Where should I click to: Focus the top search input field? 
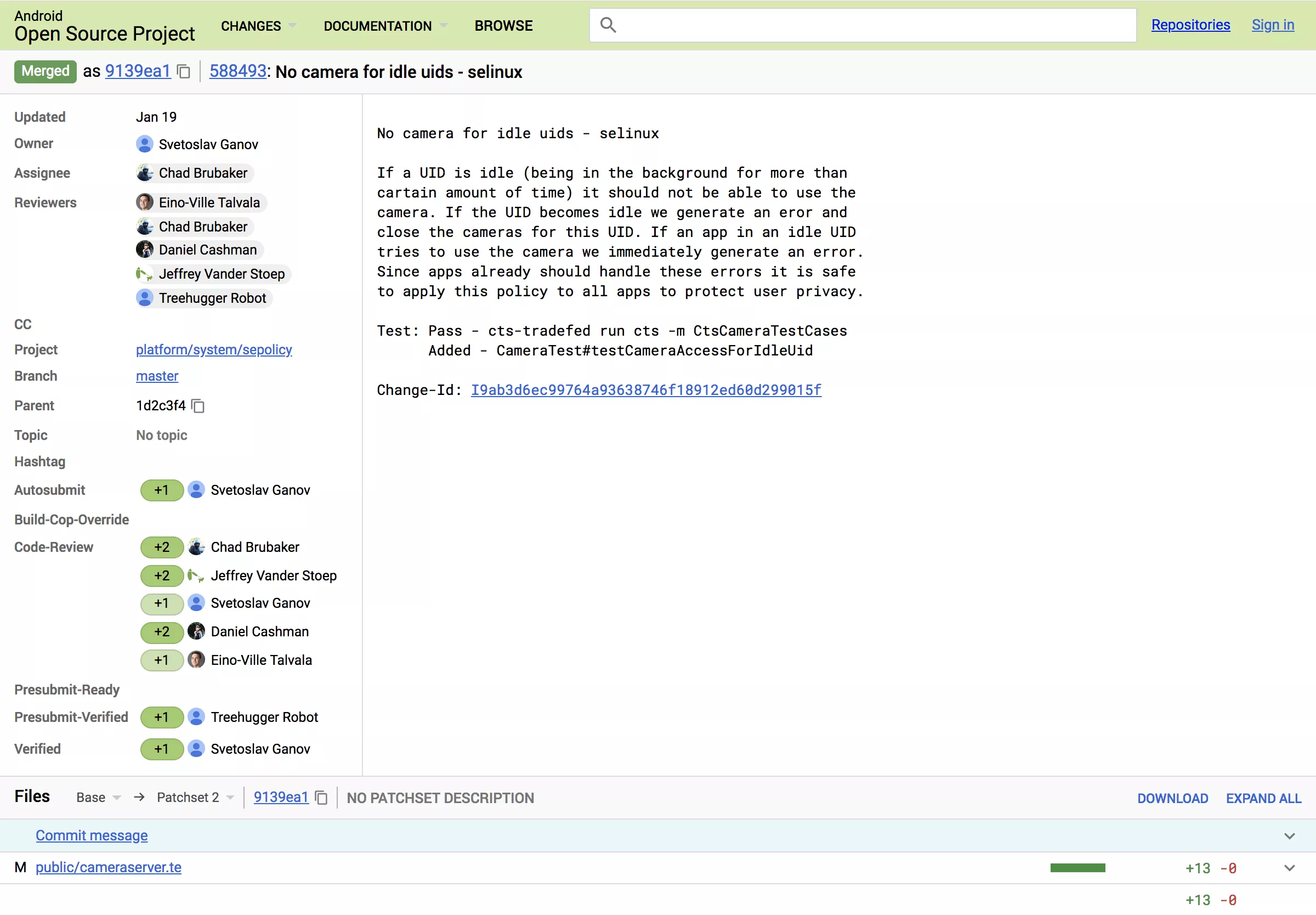[863, 25]
